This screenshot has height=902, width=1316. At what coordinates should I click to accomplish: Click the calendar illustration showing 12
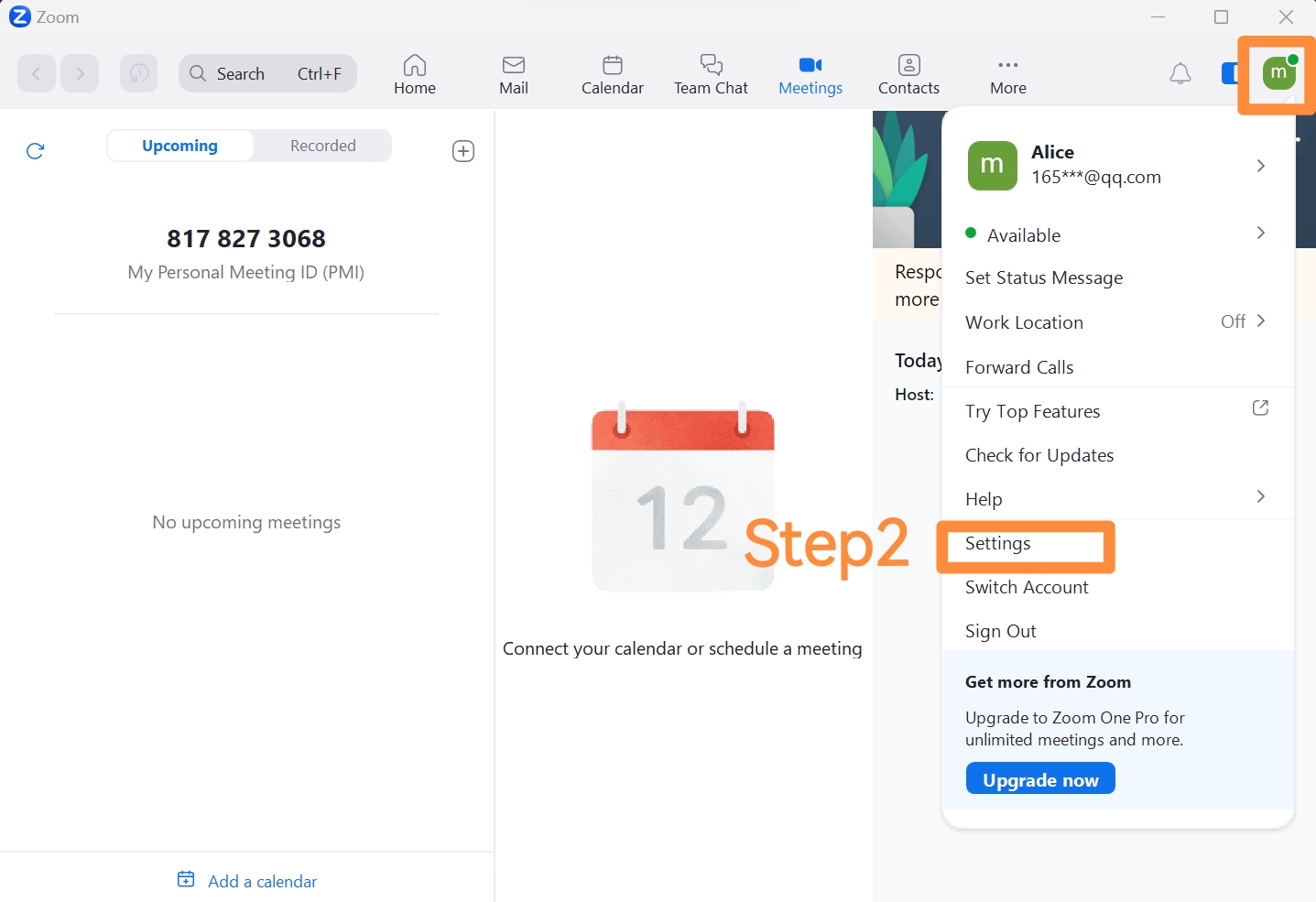coord(683,495)
